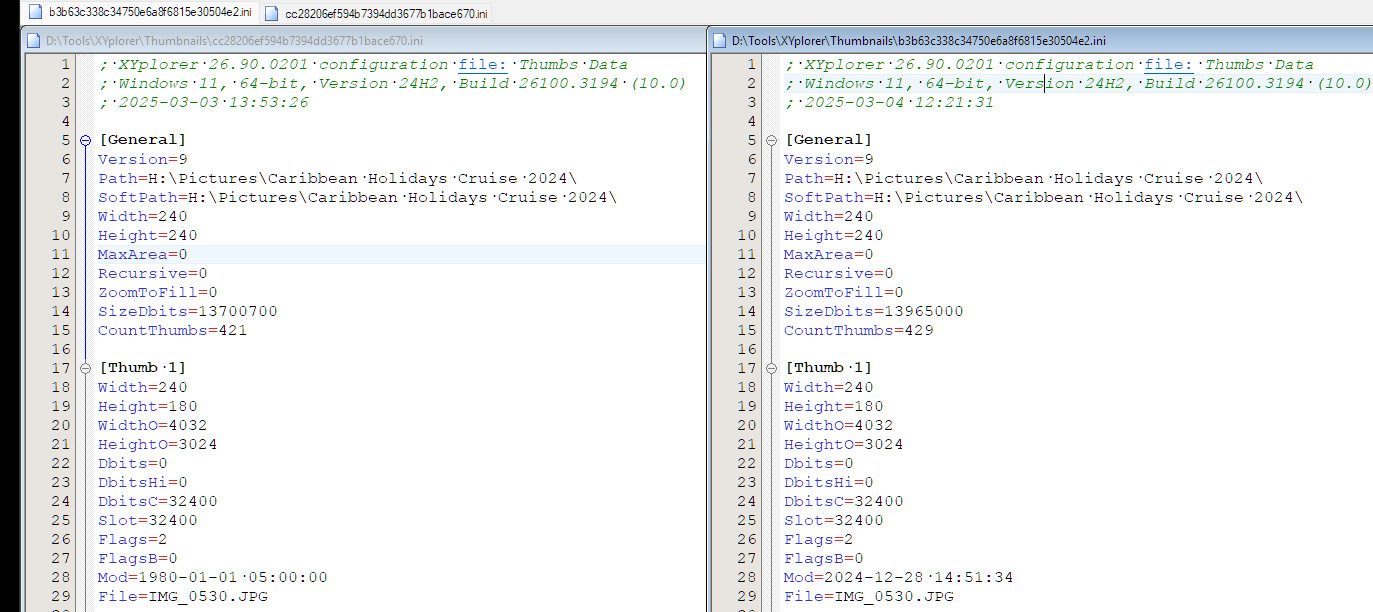The height and width of the screenshot is (612, 1373).
Task: Fold the [Thumb 1] section in right pane
Action: coord(771,368)
